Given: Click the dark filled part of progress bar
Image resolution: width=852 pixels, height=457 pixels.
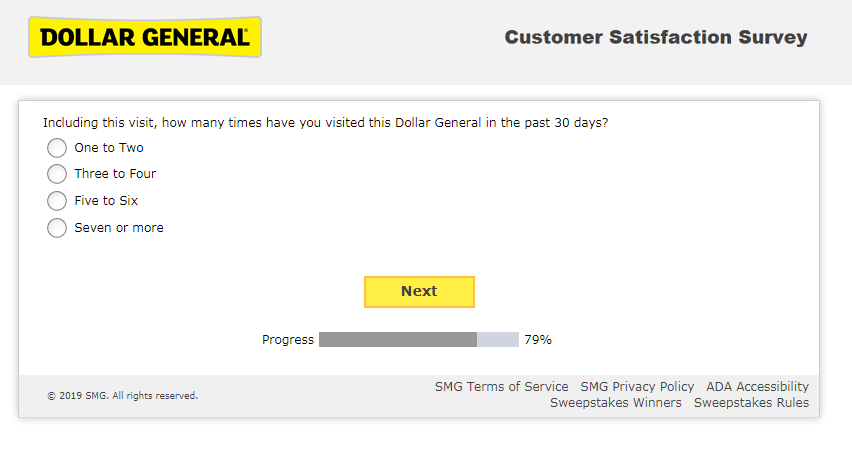Looking at the screenshot, I should pyautogui.click(x=397, y=340).
